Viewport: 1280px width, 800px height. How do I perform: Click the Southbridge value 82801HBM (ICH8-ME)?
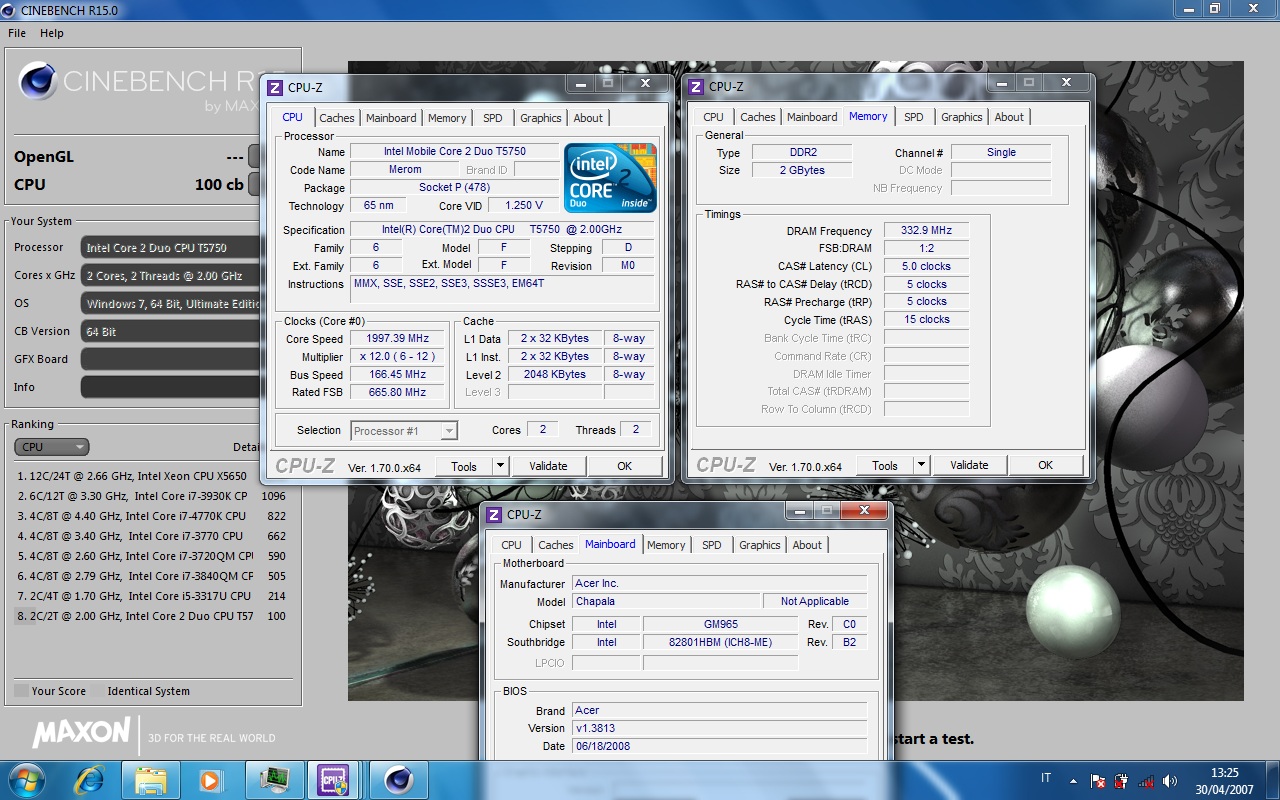720,642
